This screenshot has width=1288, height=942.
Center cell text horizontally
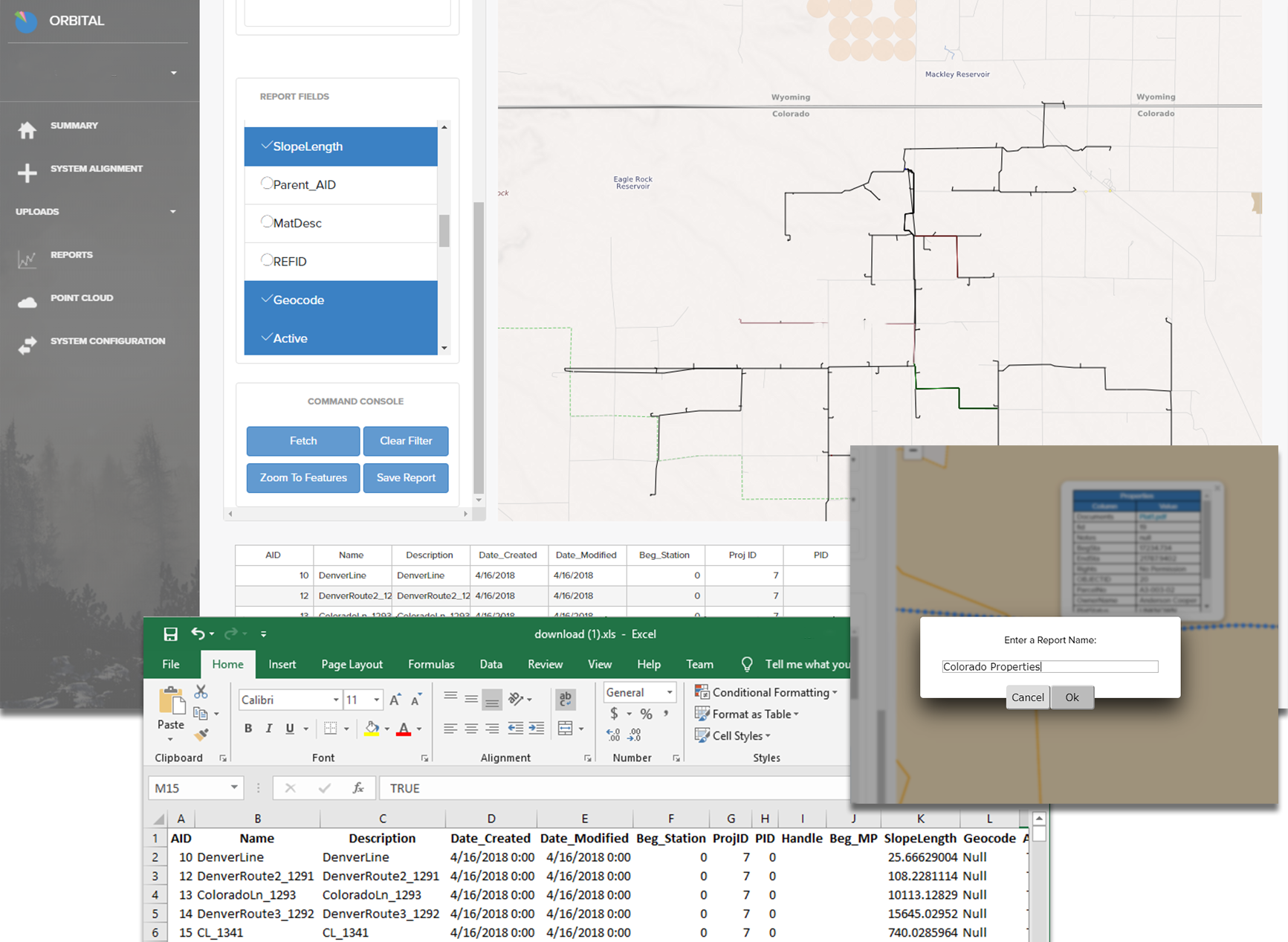(x=471, y=729)
